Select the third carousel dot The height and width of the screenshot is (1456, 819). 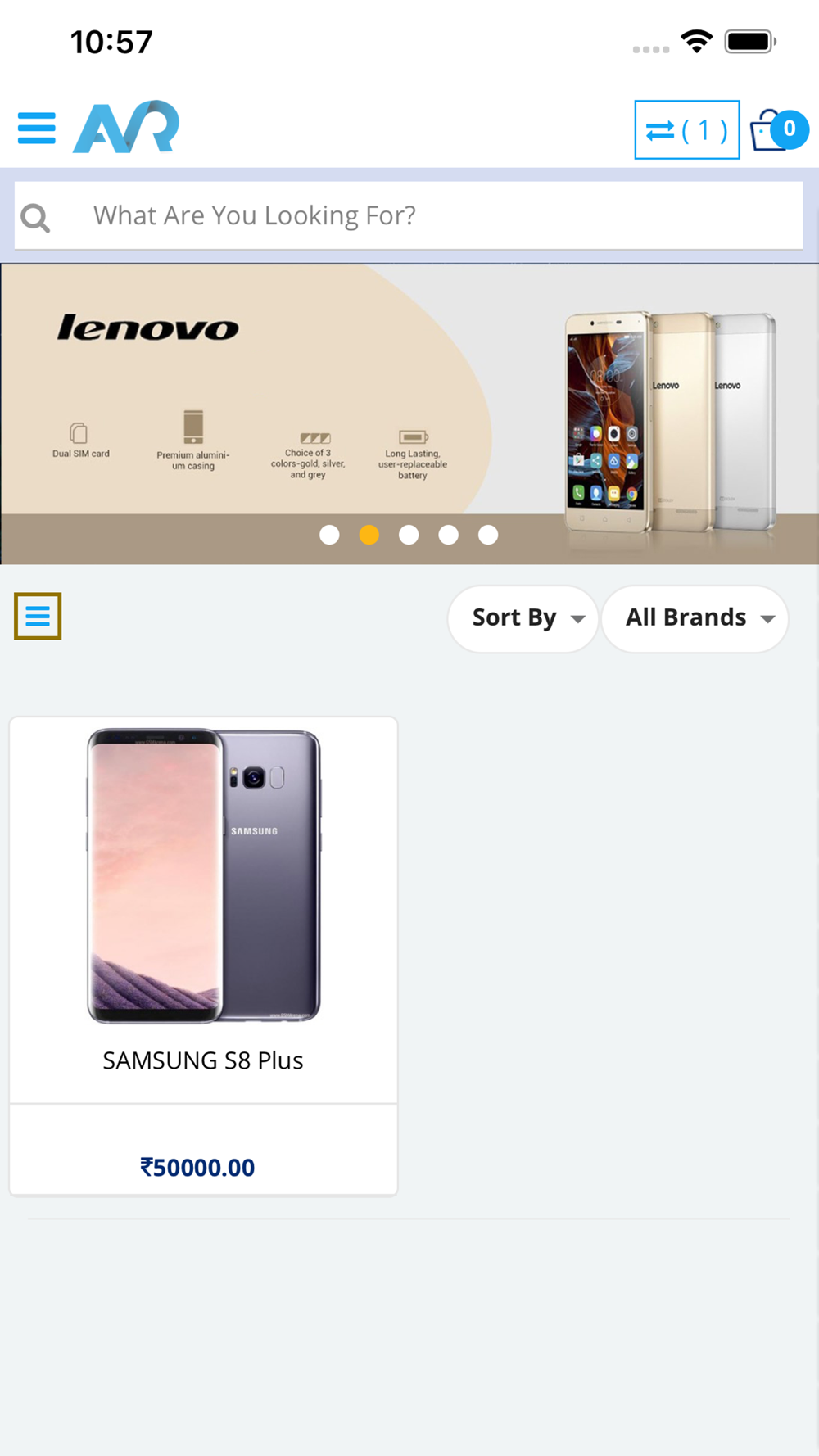pos(409,535)
